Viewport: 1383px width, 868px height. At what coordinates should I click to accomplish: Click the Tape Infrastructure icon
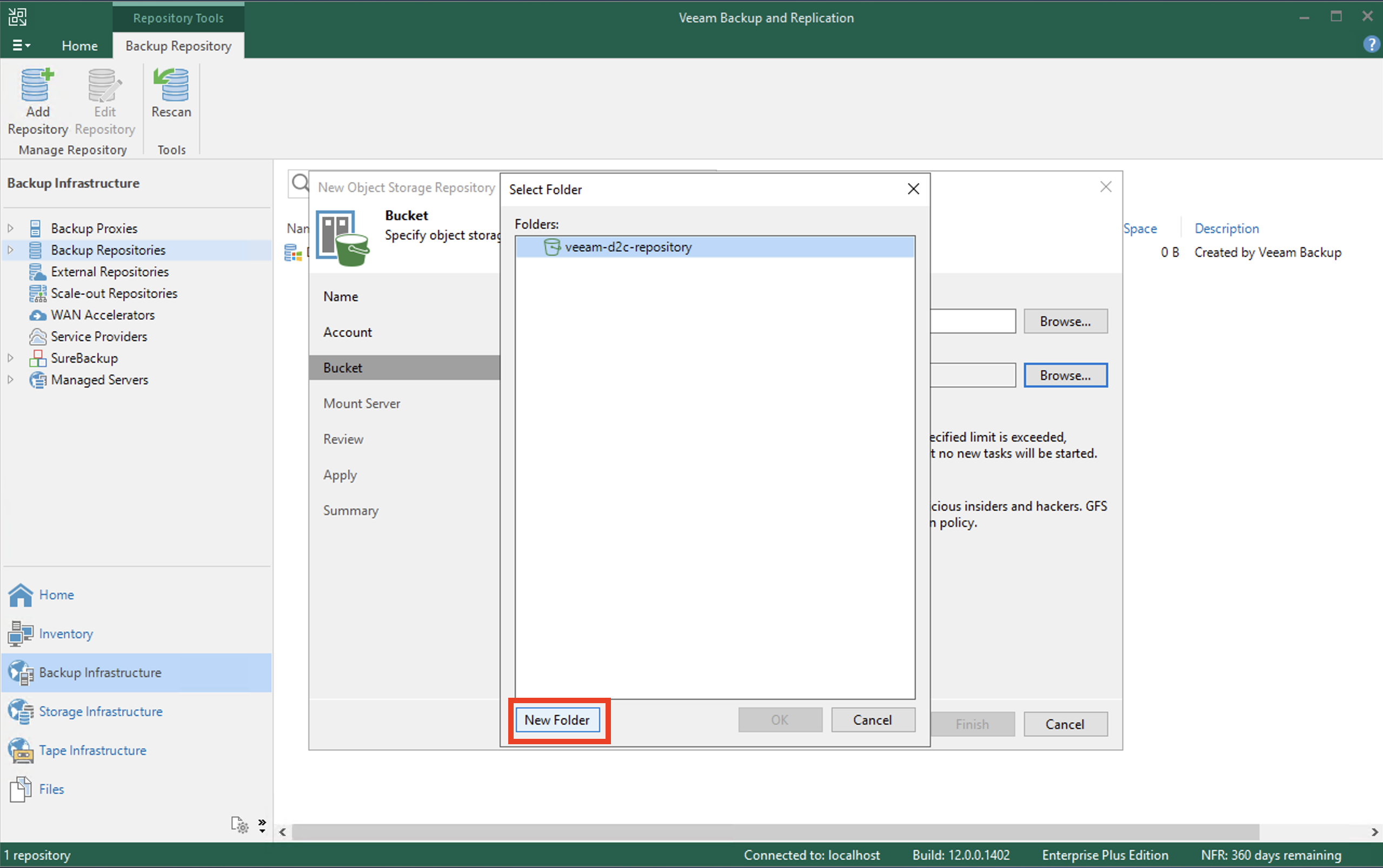(21, 750)
